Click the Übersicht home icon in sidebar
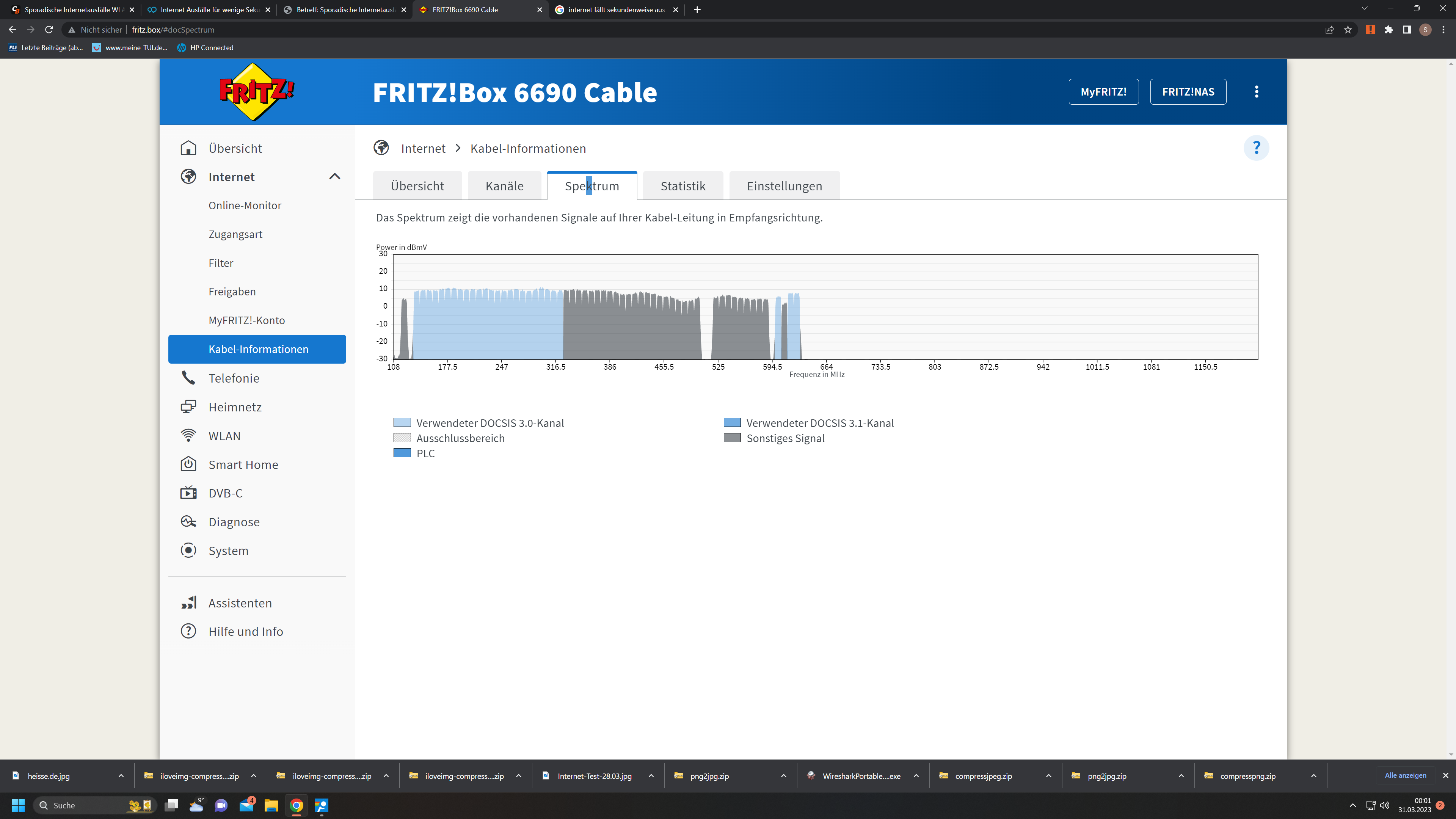This screenshot has height=819, width=1456. click(188, 148)
